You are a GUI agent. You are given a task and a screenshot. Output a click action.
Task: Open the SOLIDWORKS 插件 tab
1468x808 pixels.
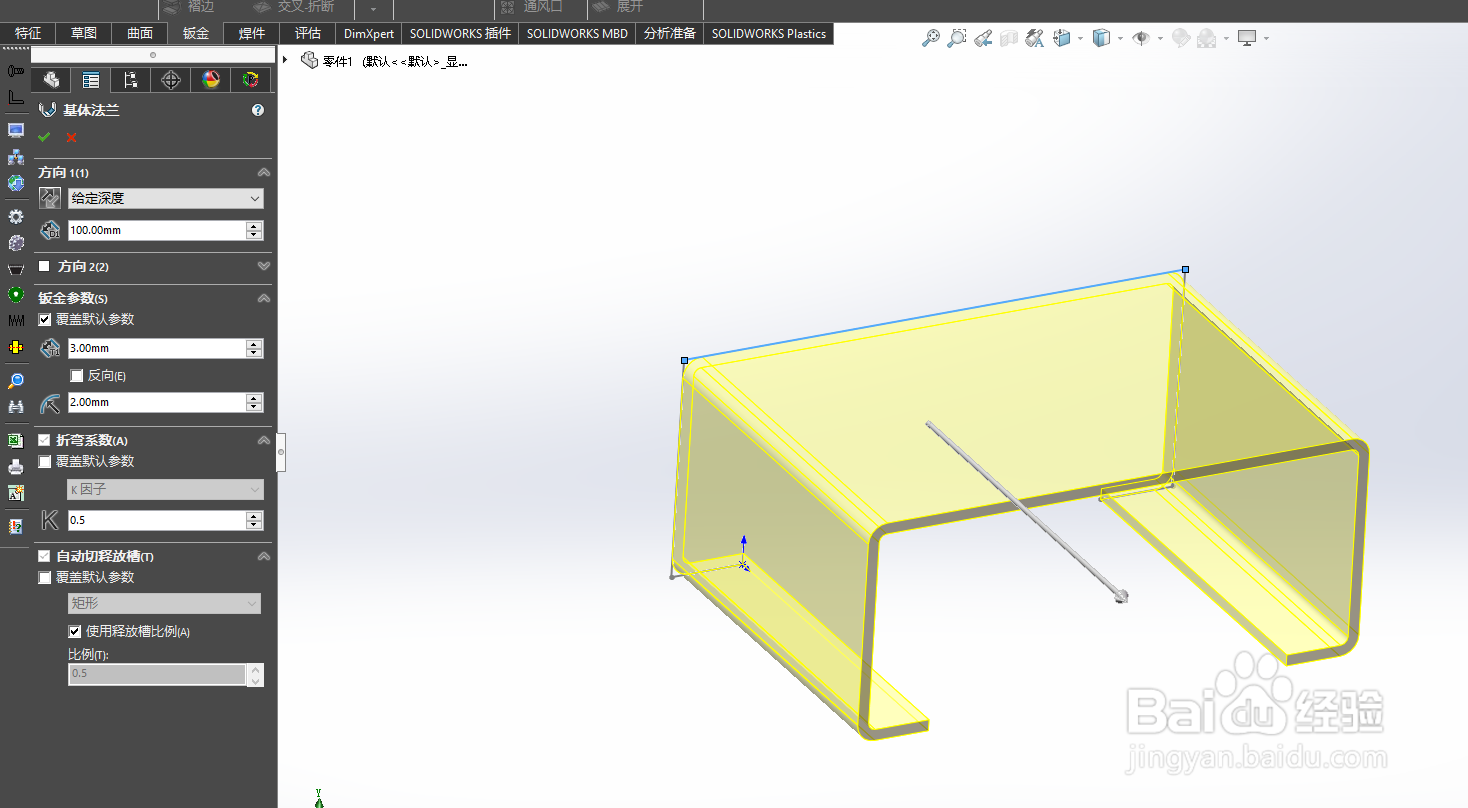pos(460,33)
